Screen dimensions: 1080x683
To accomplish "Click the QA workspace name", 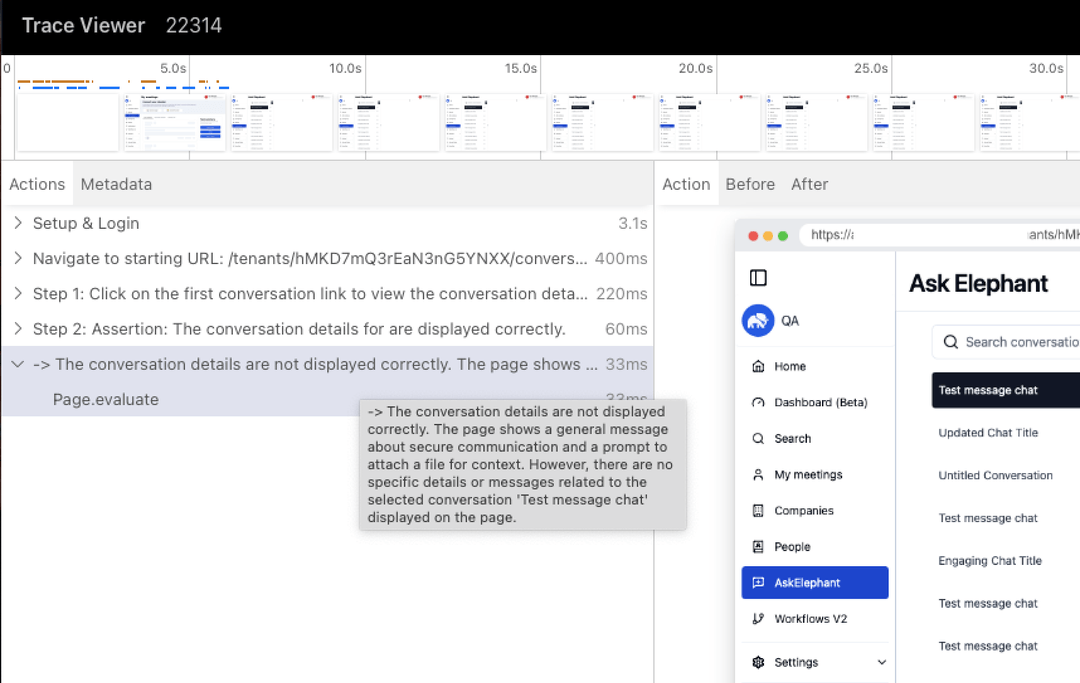I will (x=789, y=321).
